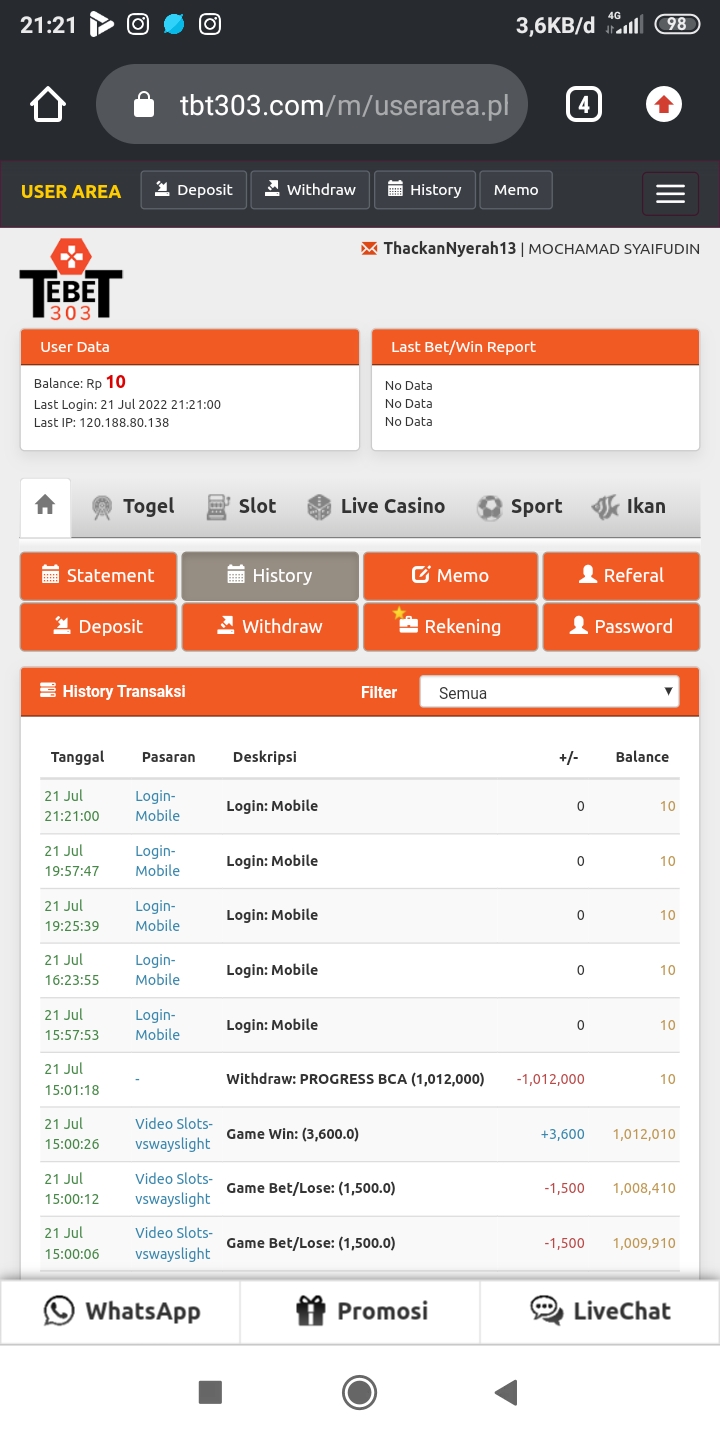Image resolution: width=720 pixels, height=1440 pixels.
Task: Open the Slot games tab
Action: point(241,507)
